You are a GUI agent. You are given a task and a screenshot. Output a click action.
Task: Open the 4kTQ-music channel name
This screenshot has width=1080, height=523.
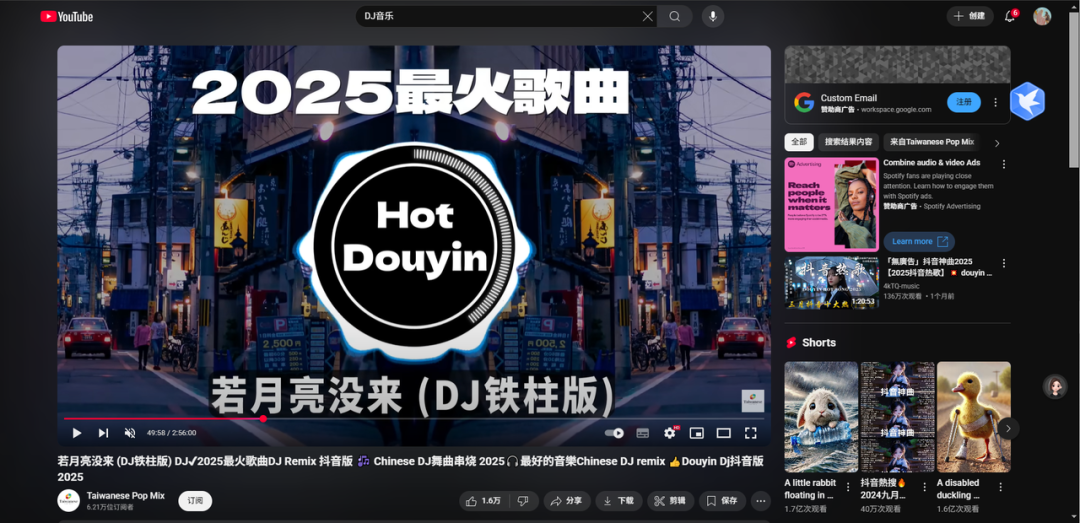tap(902, 285)
